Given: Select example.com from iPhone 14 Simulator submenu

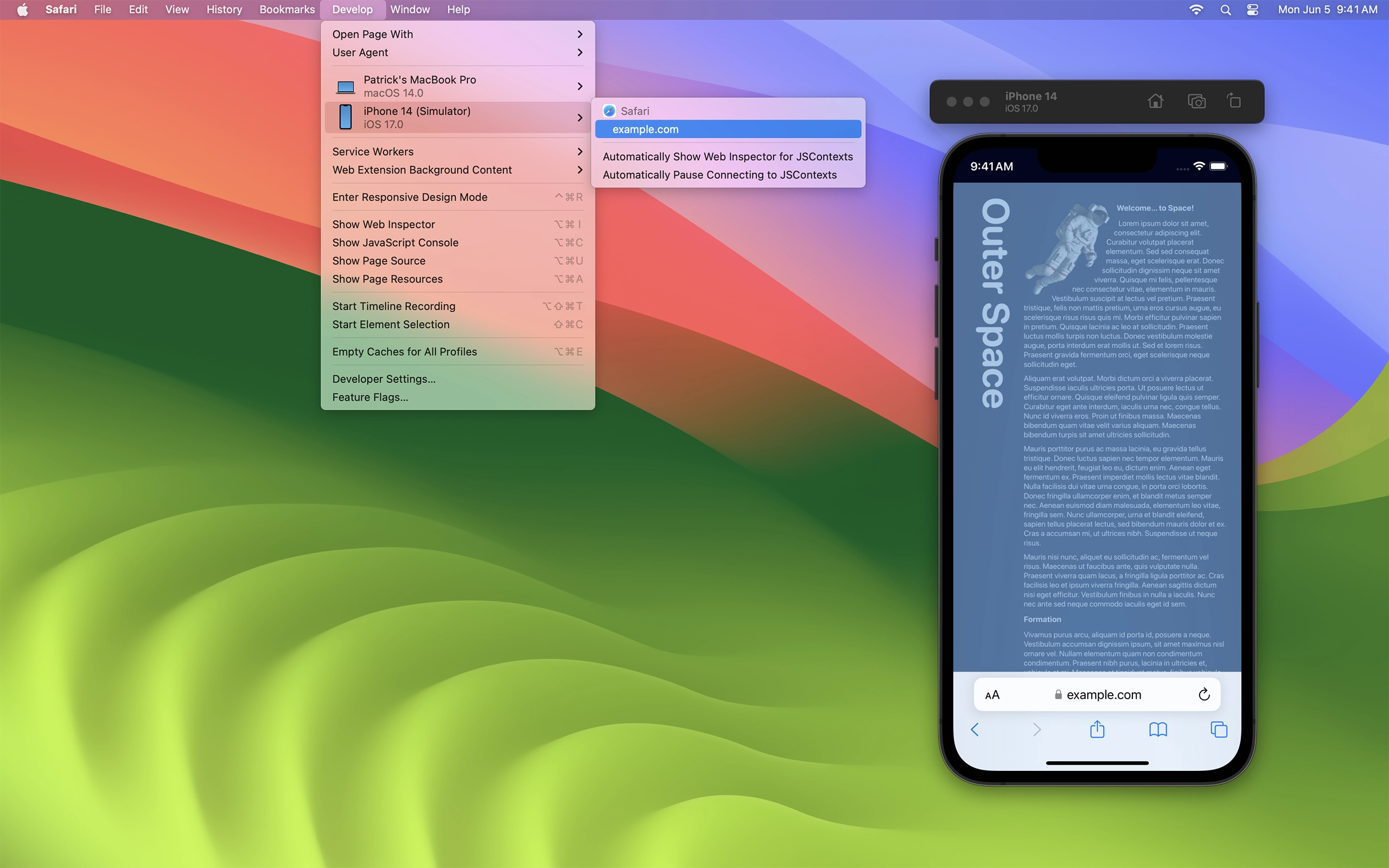Looking at the screenshot, I should point(728,129).
